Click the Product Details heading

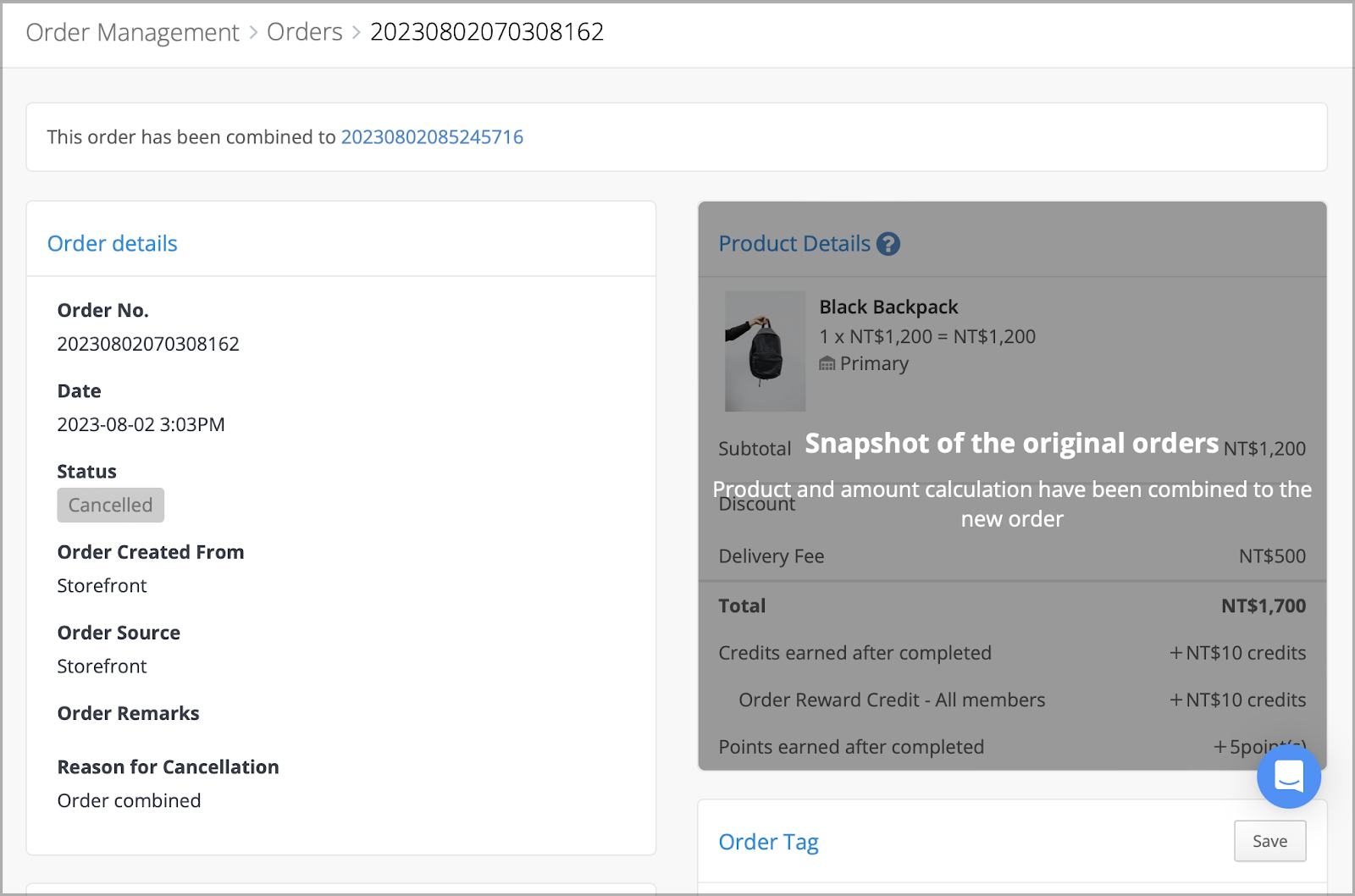(x=794, y=244)
